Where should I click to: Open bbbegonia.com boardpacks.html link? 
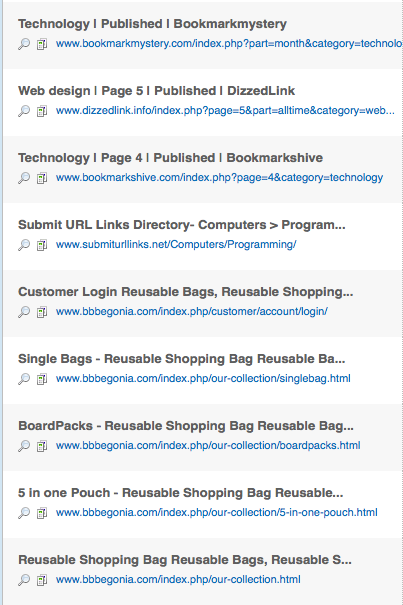[208, 446]
